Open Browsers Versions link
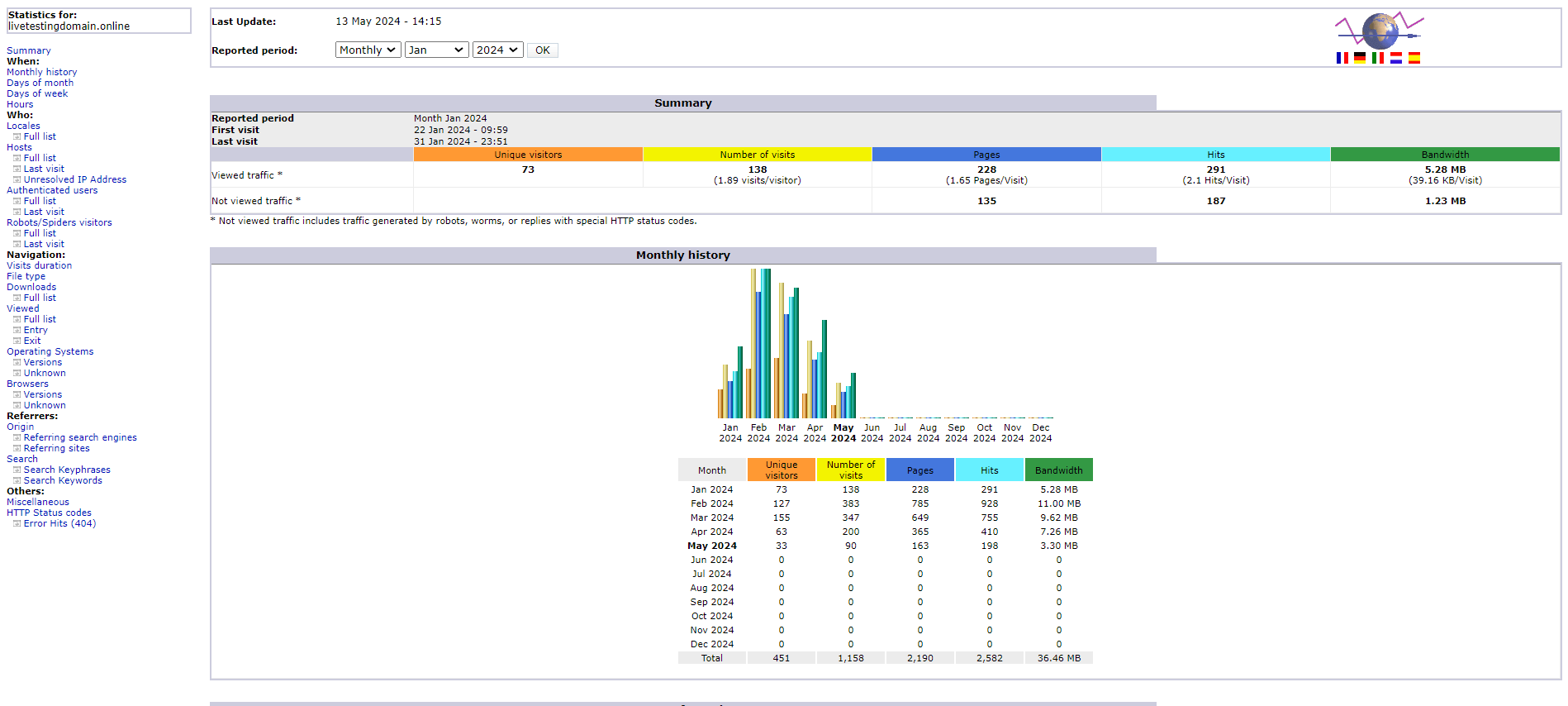This screenshot has height=706, width=1568. click(x=43, y=394)
